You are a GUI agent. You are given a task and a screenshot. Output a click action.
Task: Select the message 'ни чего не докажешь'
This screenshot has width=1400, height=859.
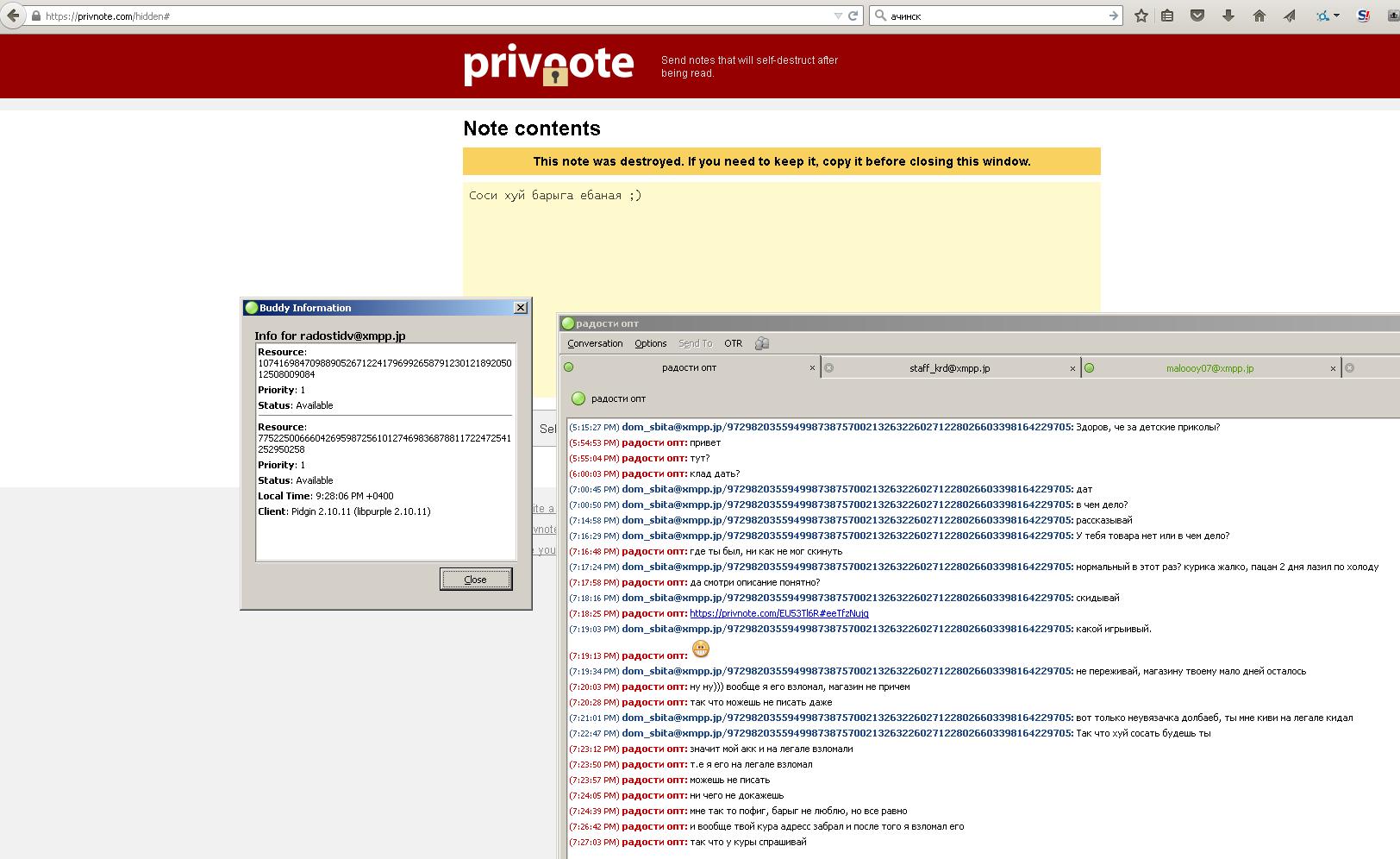coord(737,795)
